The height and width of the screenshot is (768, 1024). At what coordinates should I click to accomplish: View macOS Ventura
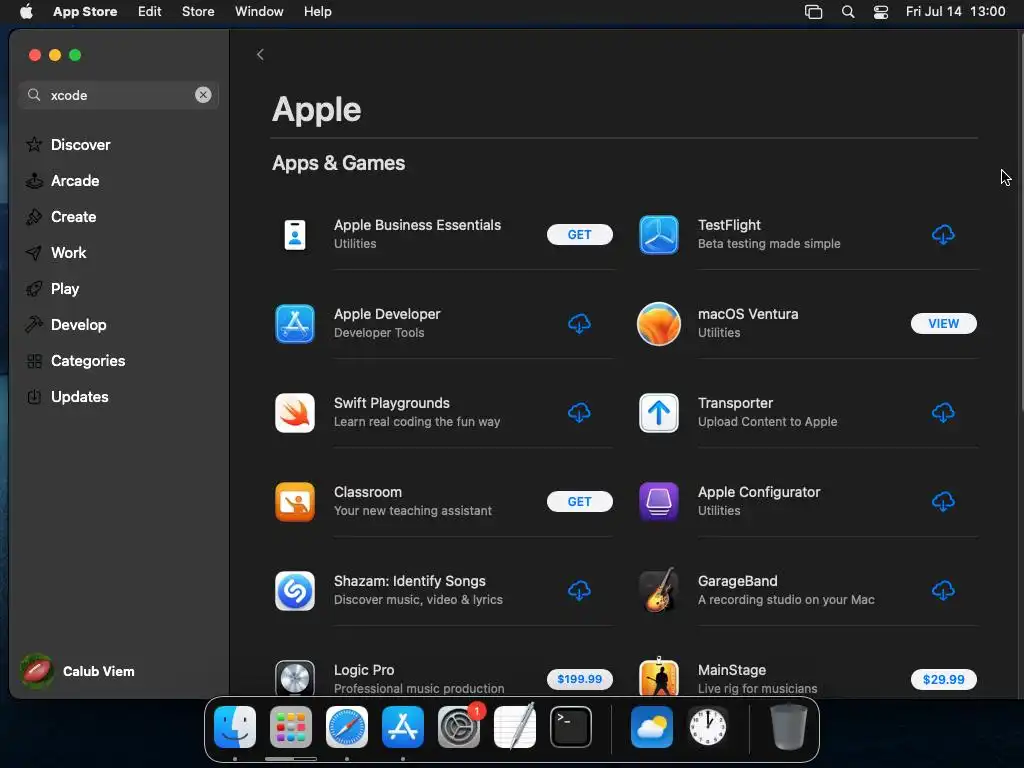pos(943,323)
